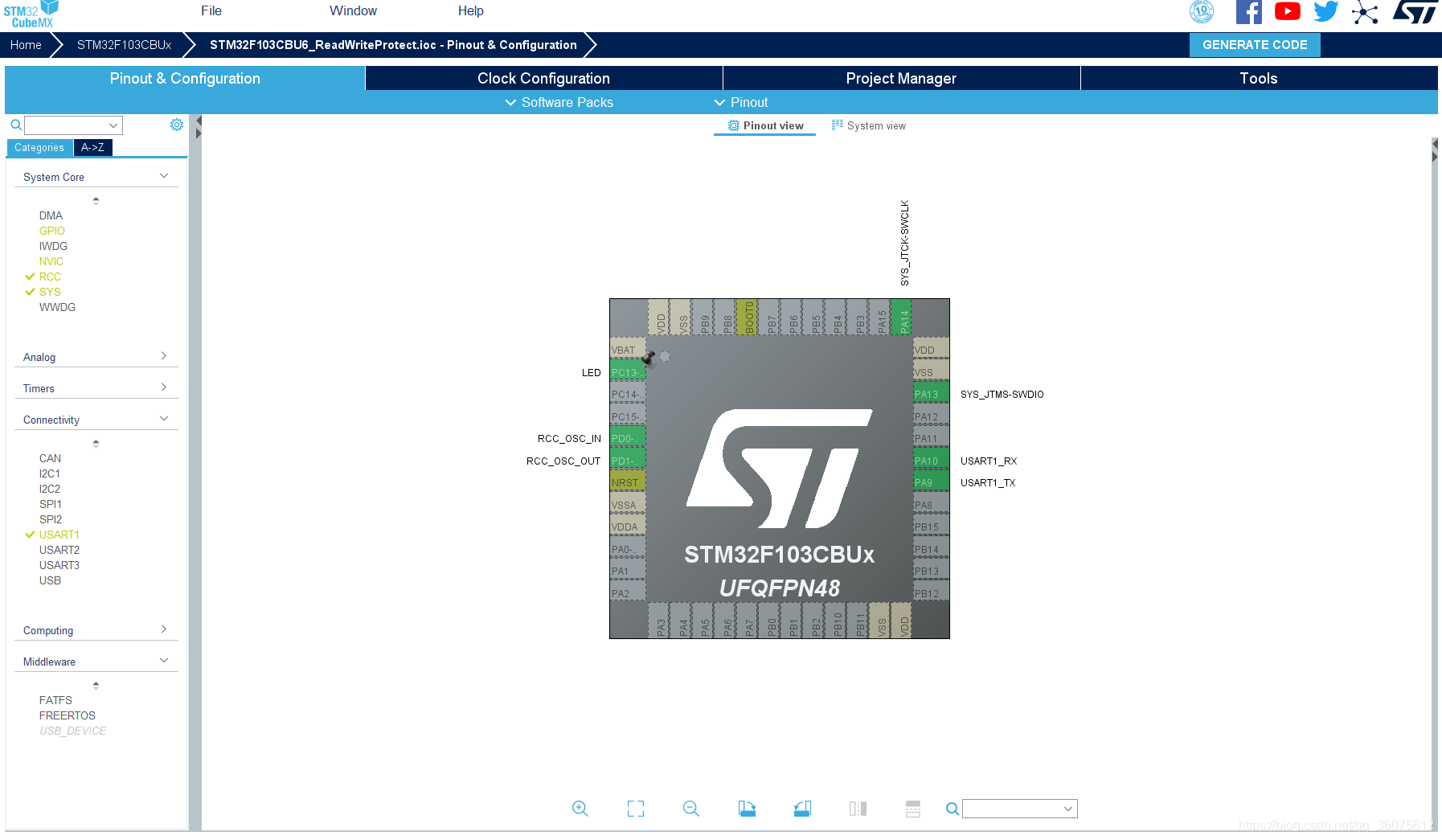Switch to the Project Manager tab
Viewport: 1442px width, 840px height.
coord(900,78)
